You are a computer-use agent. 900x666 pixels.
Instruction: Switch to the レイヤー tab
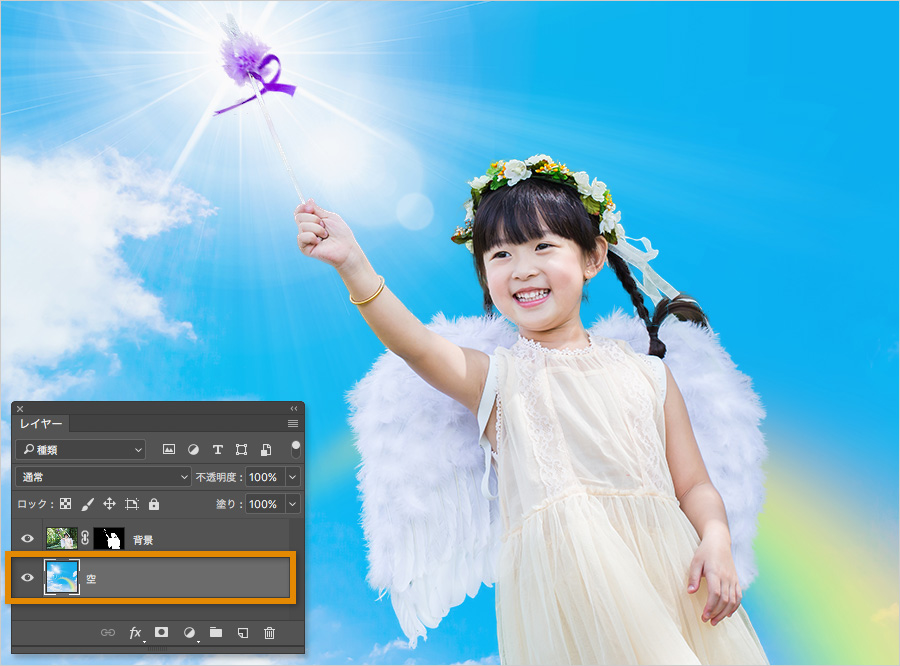(x=41, y=424)
